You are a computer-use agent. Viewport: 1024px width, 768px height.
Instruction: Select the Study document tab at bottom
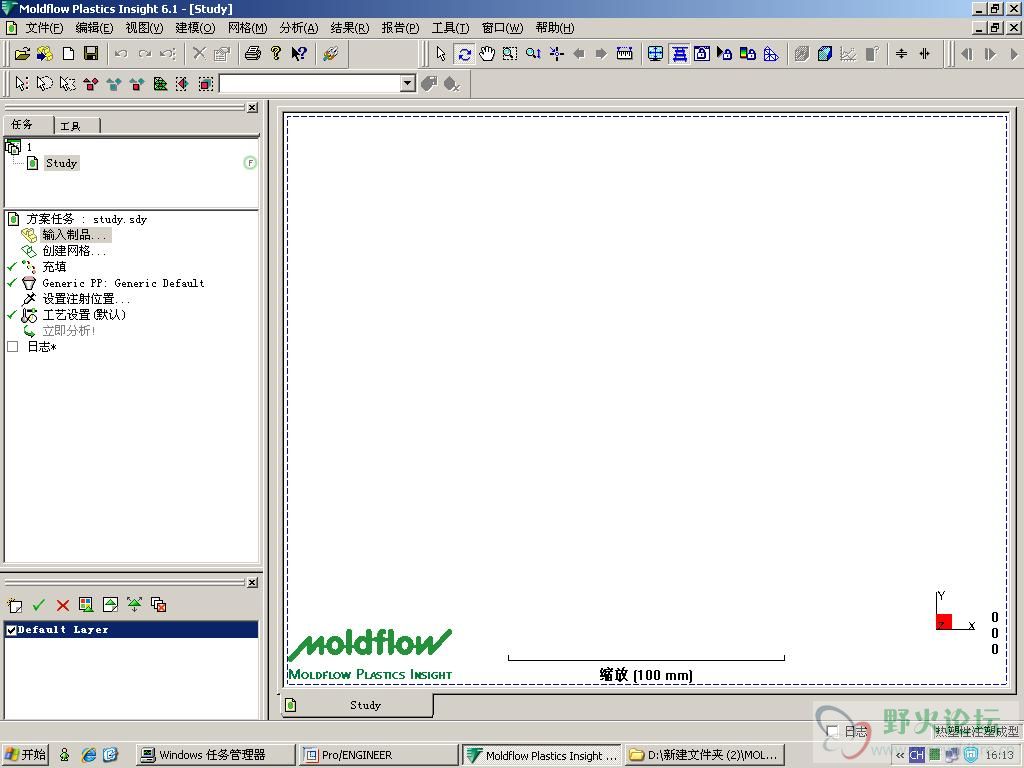tap(358, 705)
